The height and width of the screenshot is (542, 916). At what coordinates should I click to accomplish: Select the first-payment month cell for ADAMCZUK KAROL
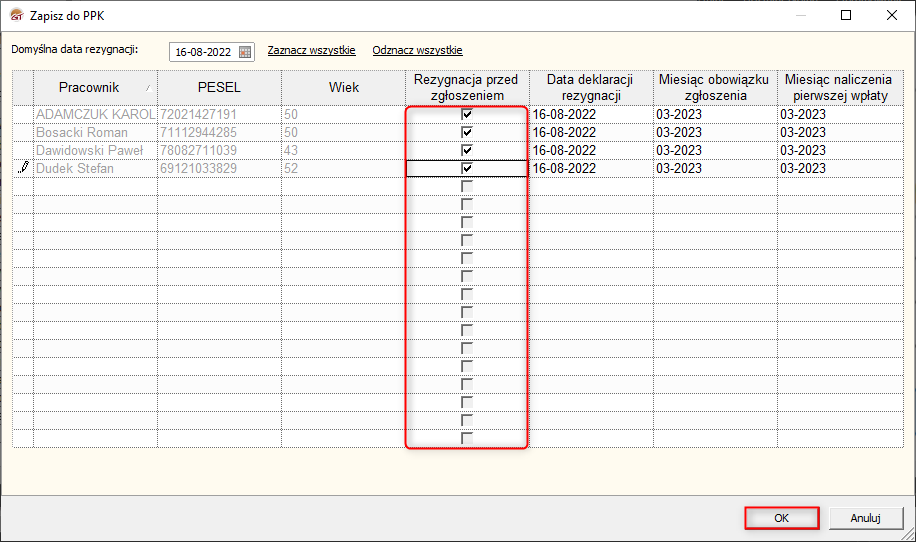point(840,114)
